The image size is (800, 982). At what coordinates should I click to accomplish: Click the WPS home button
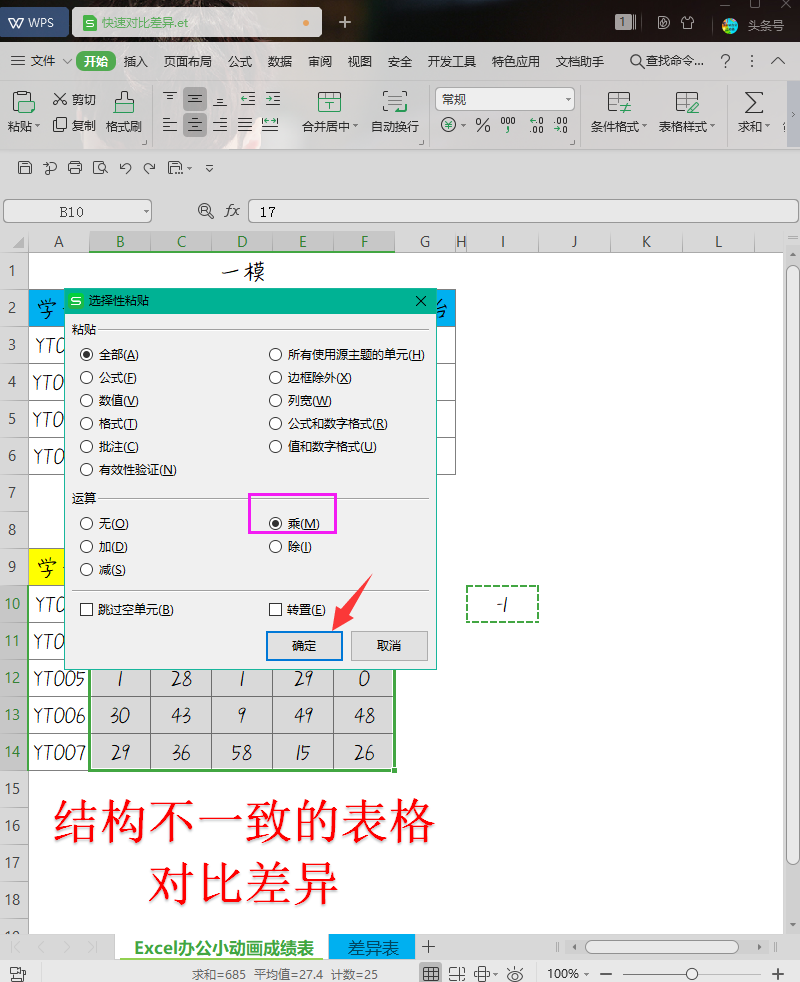tap(33, 23)
